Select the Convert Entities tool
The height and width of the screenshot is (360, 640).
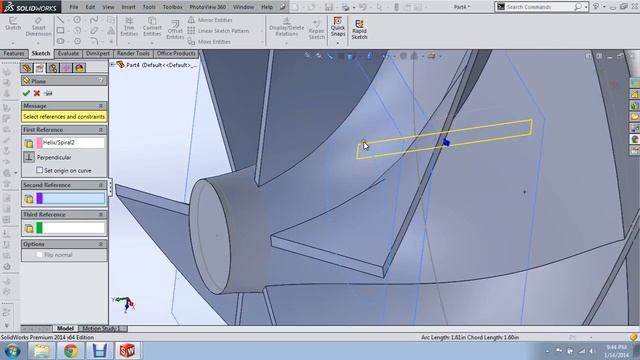[x=152, y=27]
